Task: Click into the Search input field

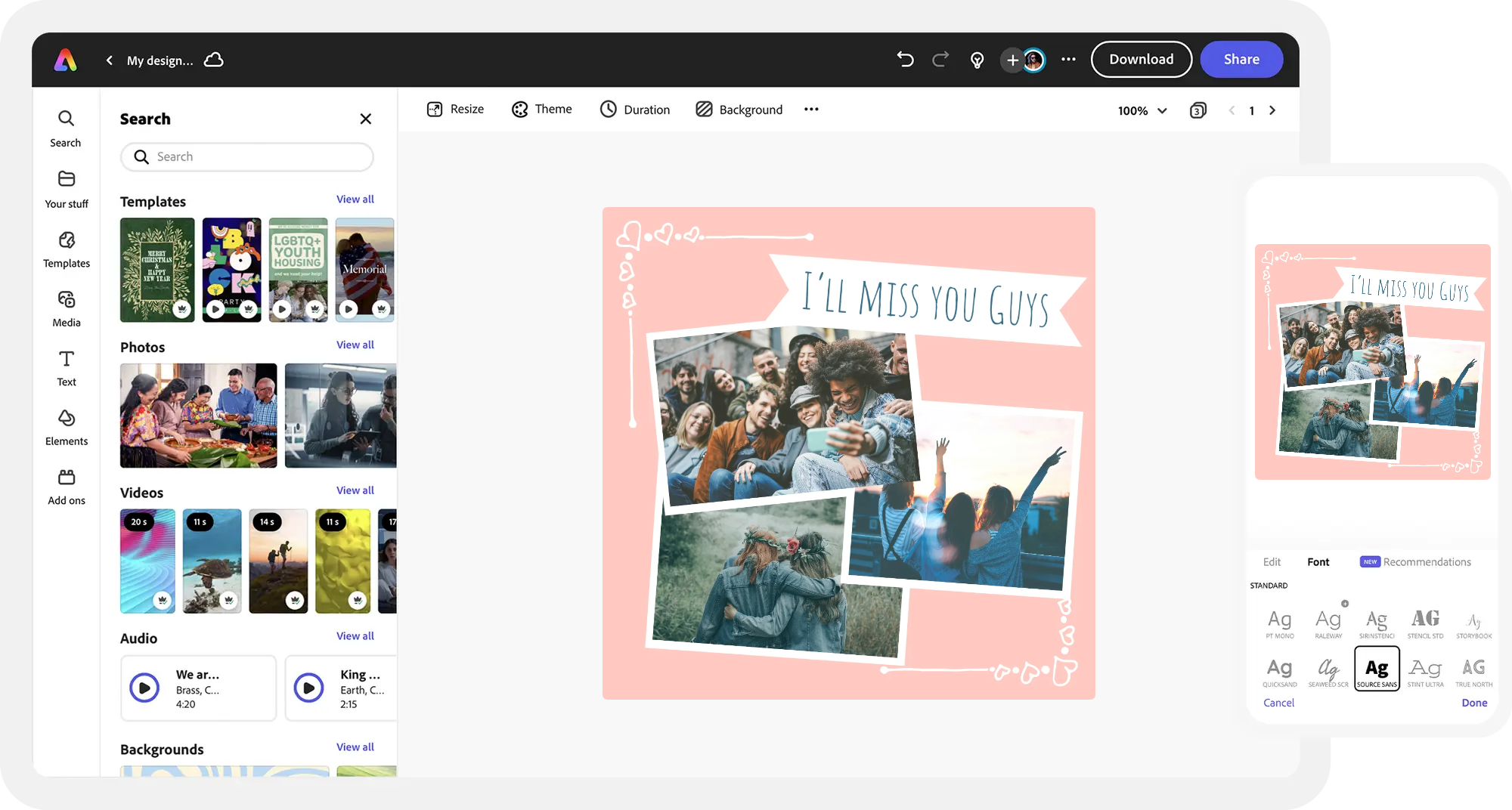Action: click(247, 156)
